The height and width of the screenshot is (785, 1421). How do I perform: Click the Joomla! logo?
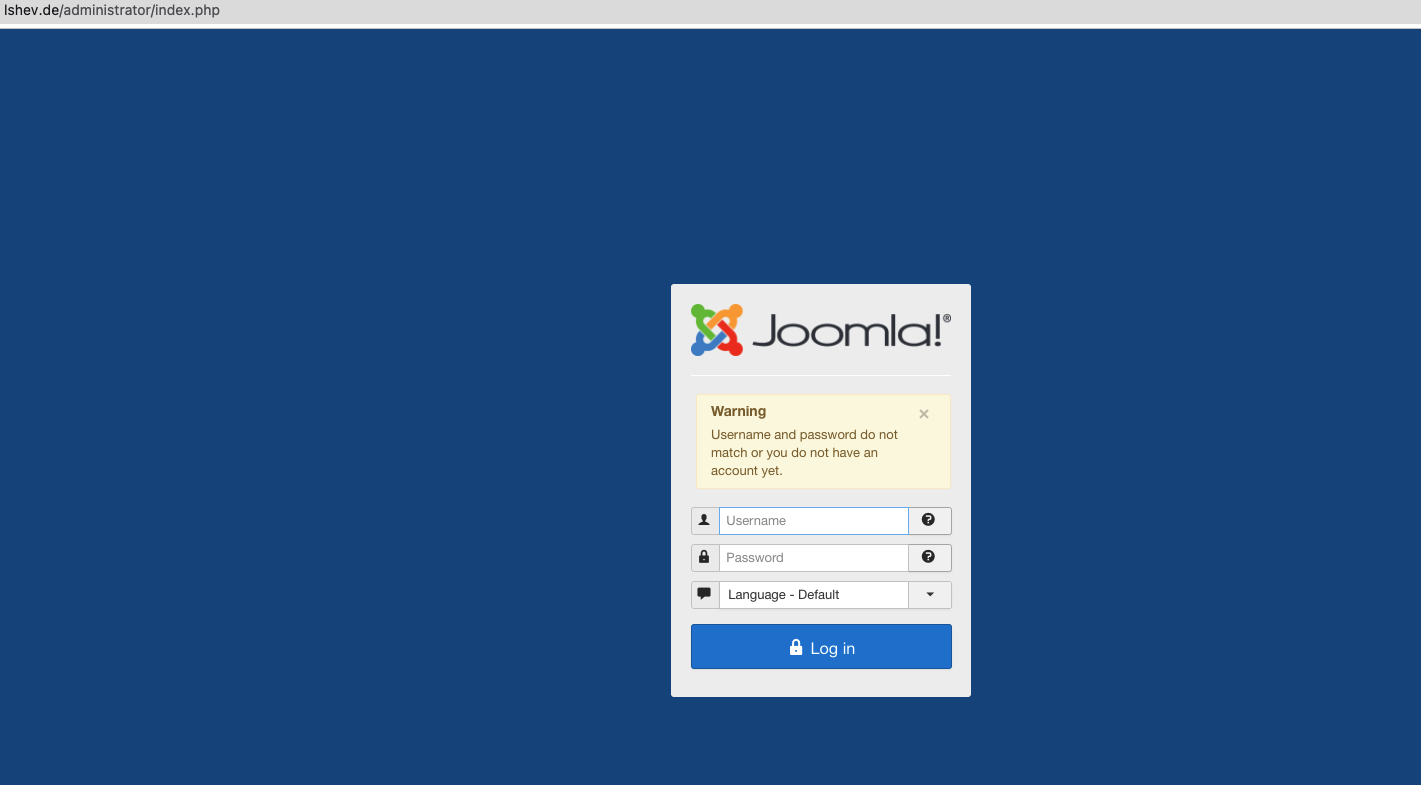(820, 330)
